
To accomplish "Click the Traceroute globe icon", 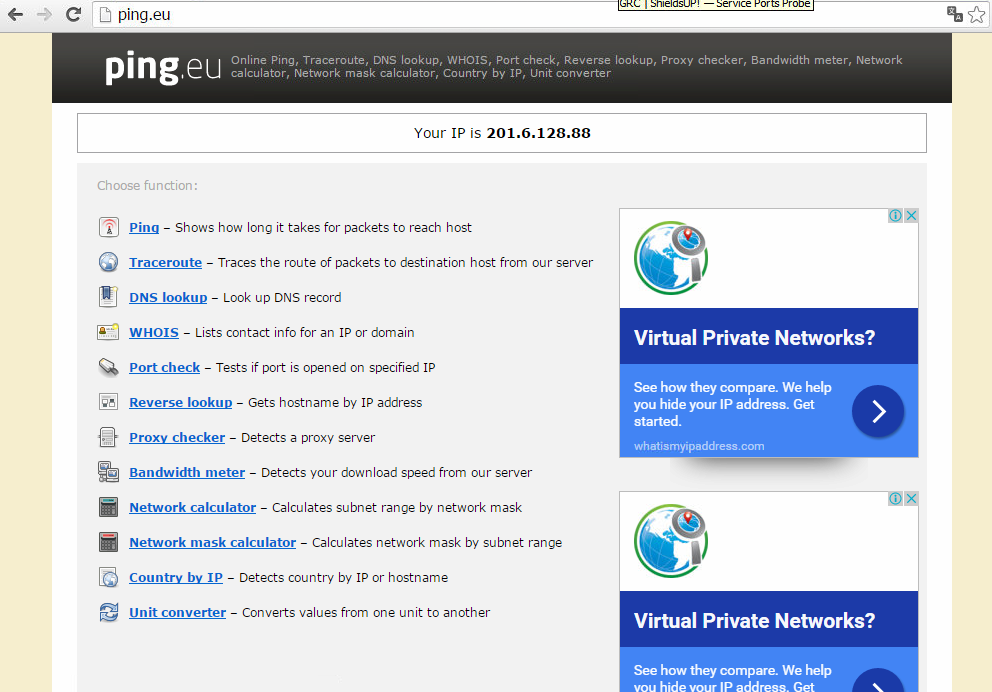I will 109,262.
